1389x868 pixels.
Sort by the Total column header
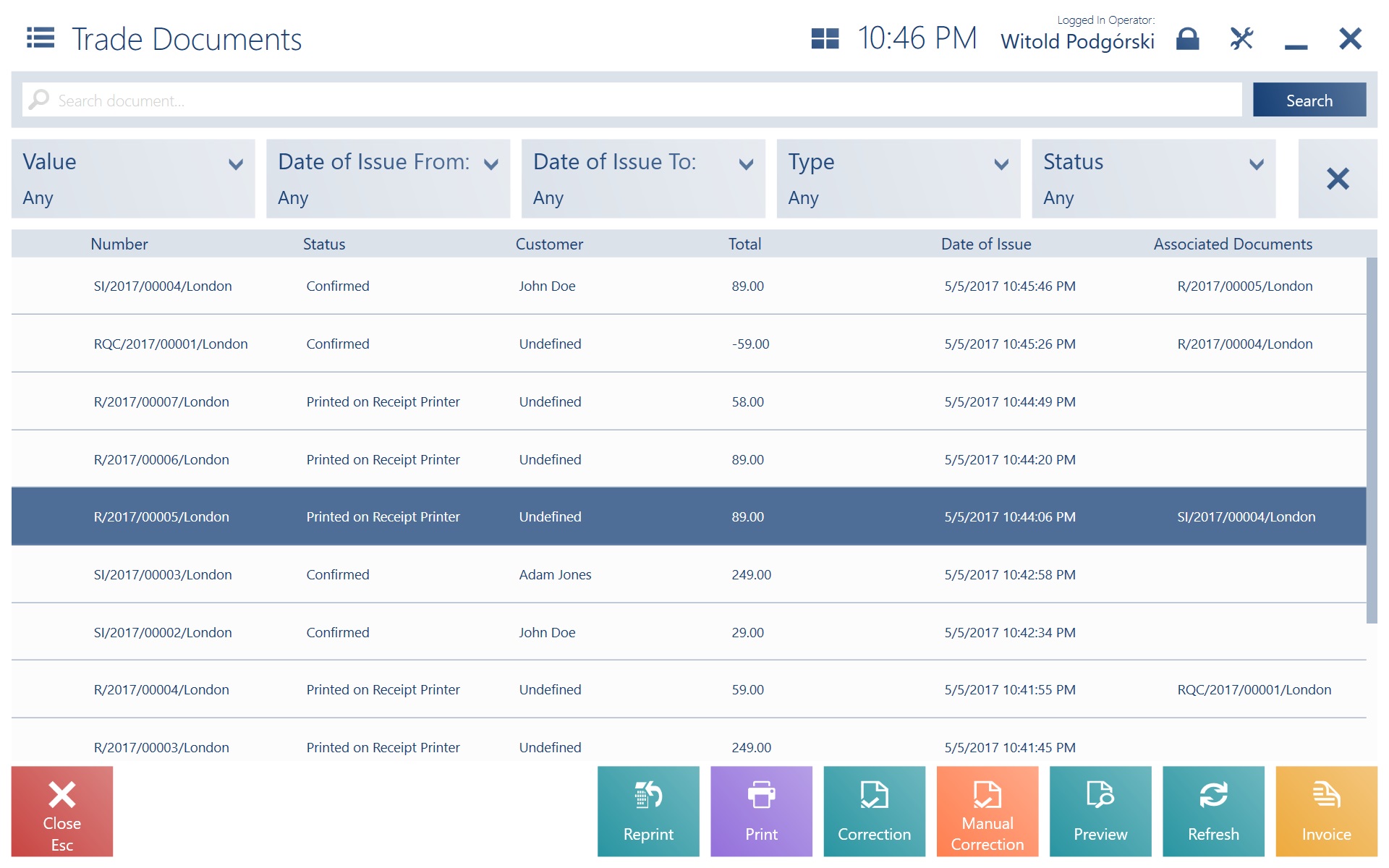744,244
